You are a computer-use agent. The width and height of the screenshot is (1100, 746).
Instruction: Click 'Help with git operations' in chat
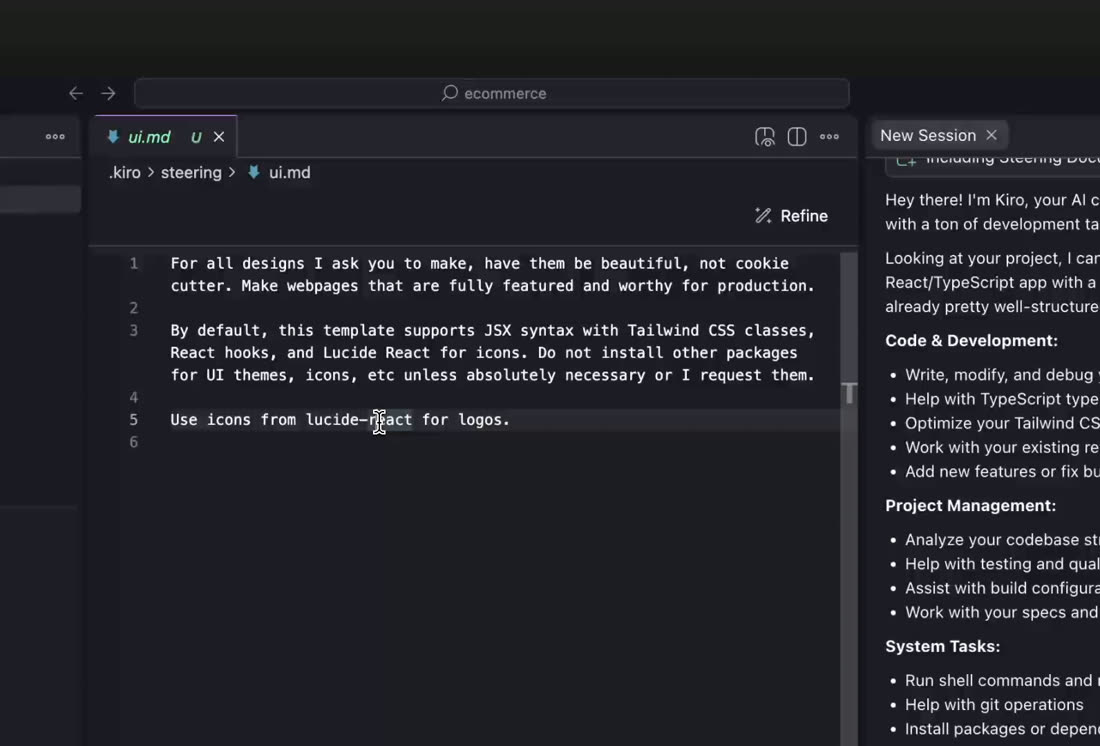(x=993, y=705)
